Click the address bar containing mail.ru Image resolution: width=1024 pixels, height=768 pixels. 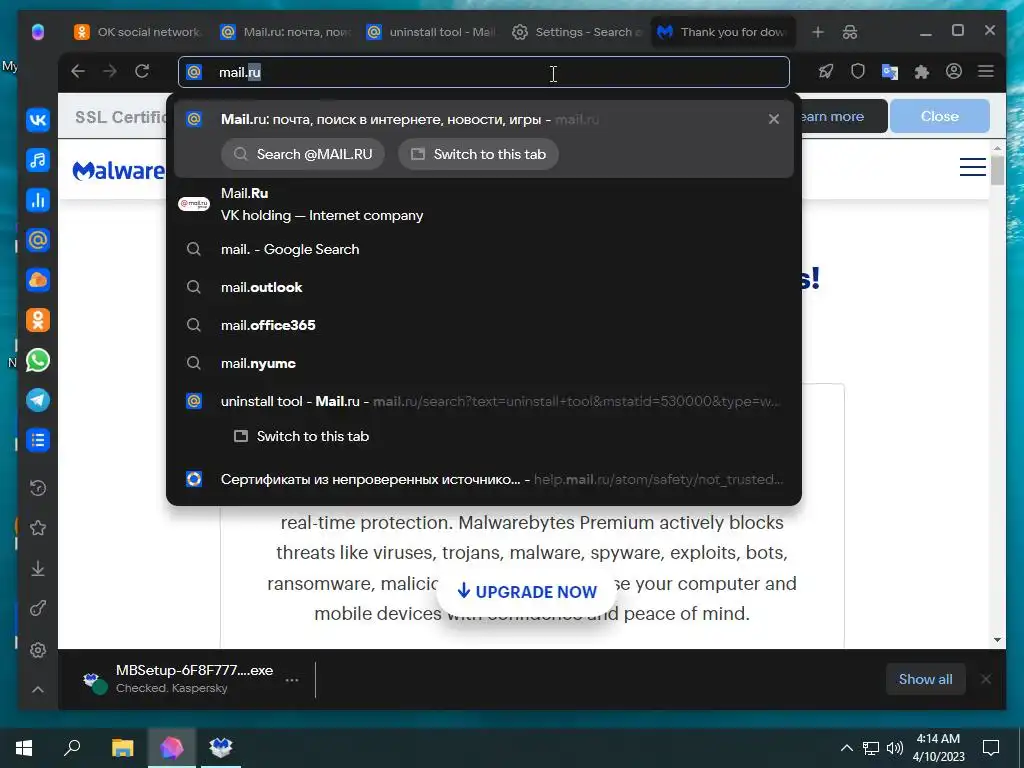coord(483,72)
